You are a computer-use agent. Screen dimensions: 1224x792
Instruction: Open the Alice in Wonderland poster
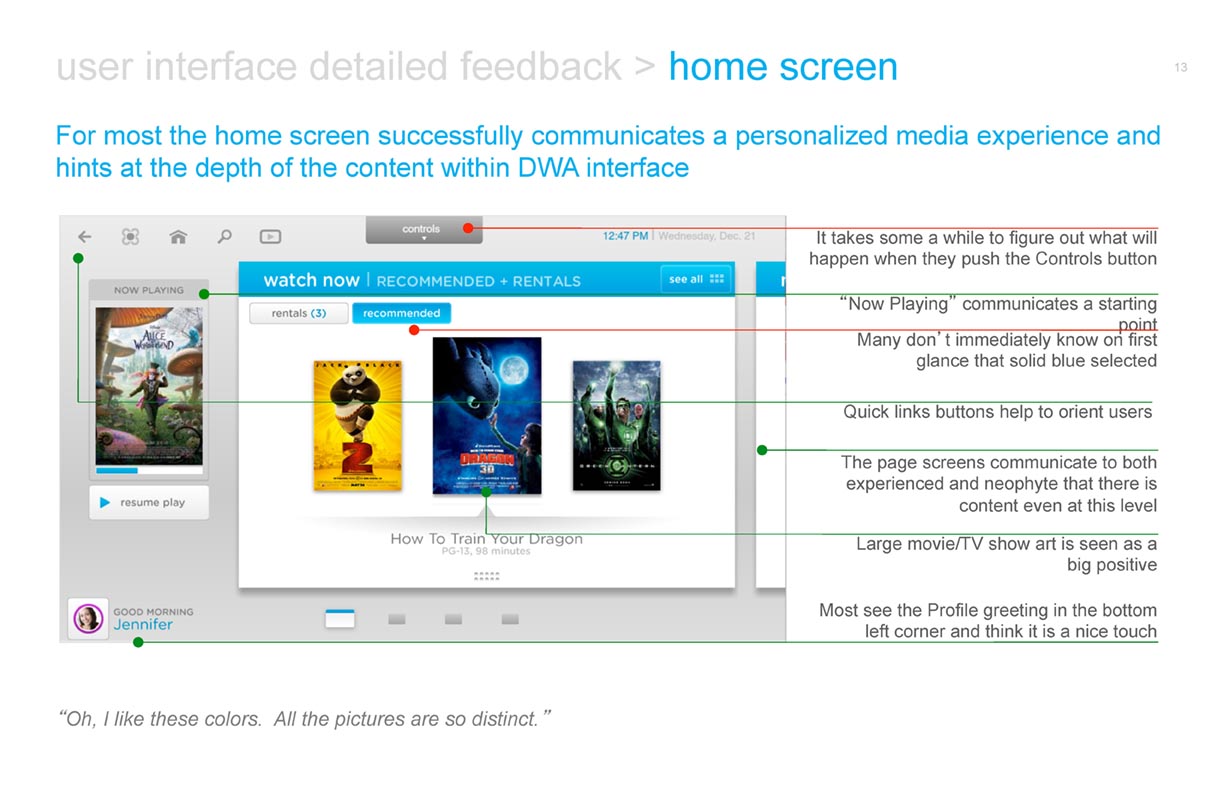[148, 385]
